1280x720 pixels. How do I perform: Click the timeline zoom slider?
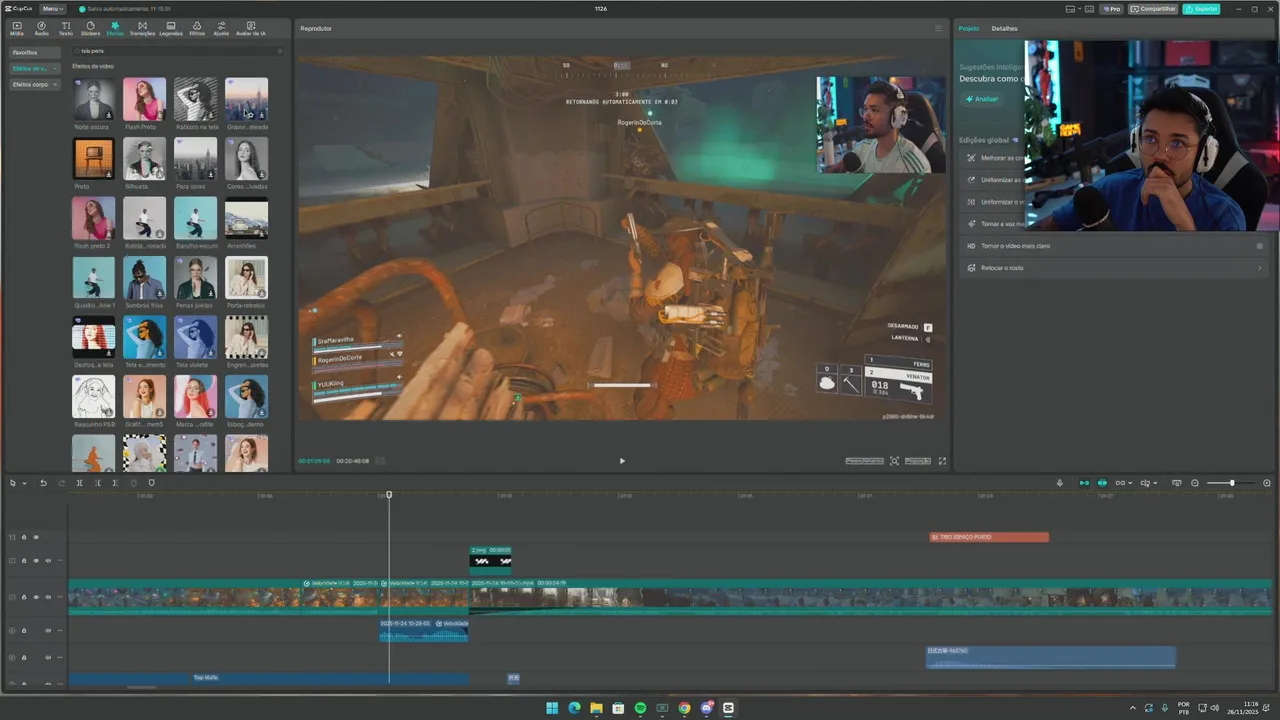point(1232,483)
